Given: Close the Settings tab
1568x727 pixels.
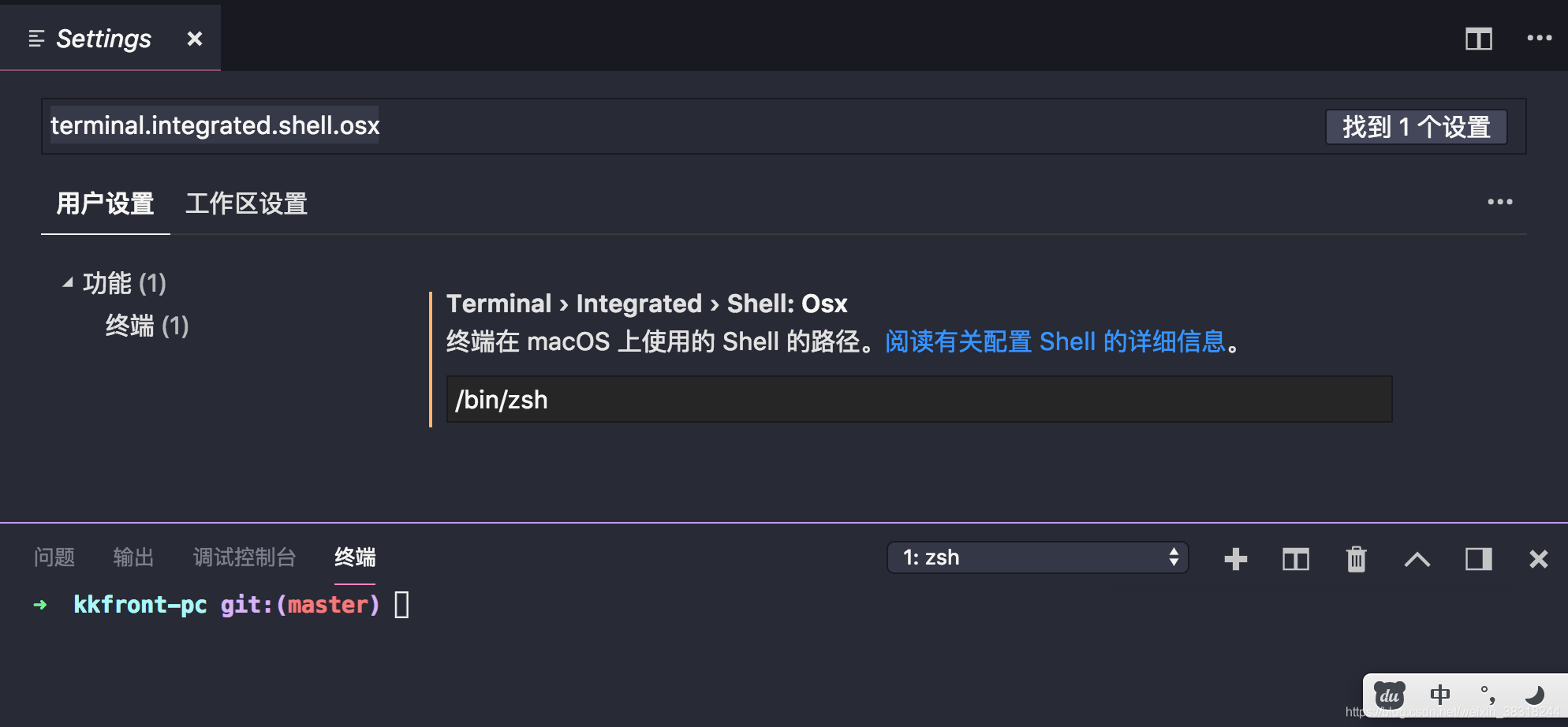Looking at the screenshot, I should [x=195, y=39].
